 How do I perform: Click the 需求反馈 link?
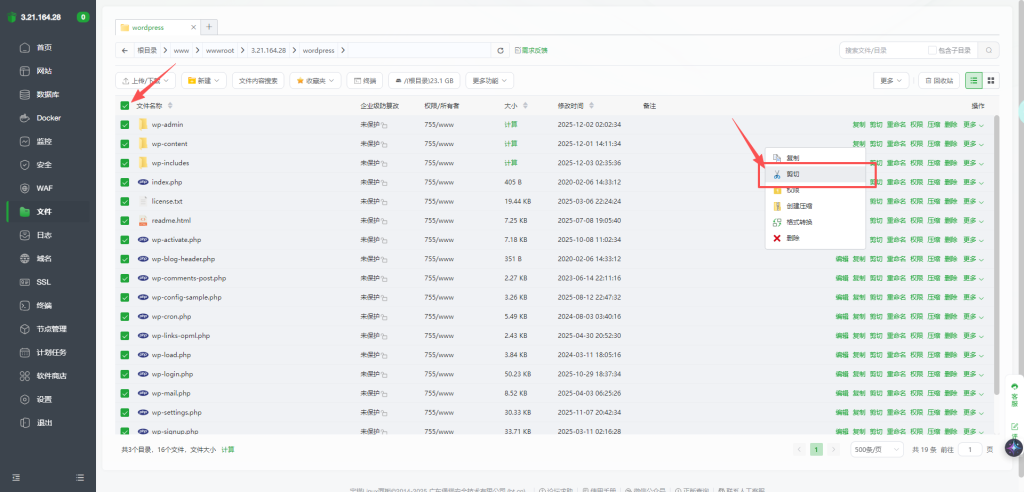pos(531,50)
